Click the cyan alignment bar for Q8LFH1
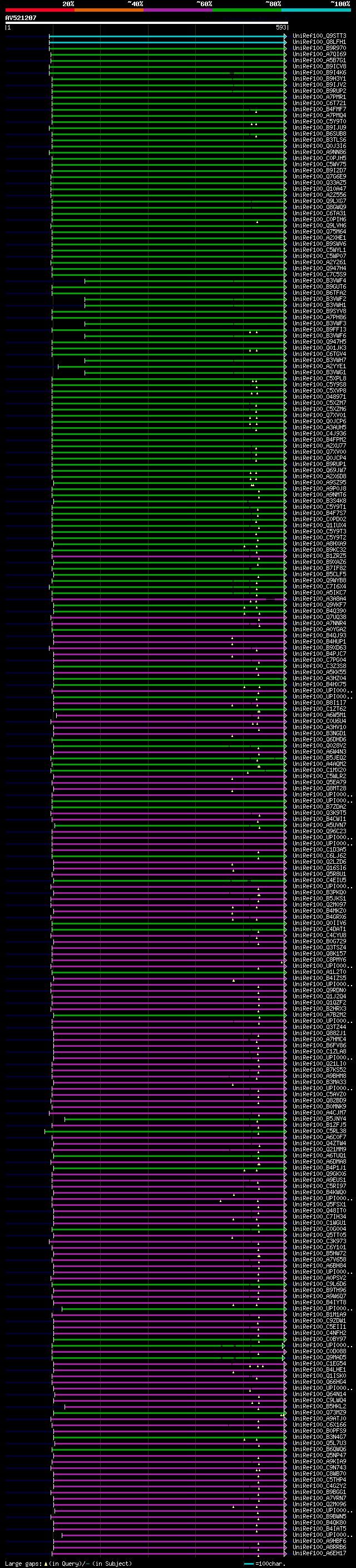 coord(167,43)
